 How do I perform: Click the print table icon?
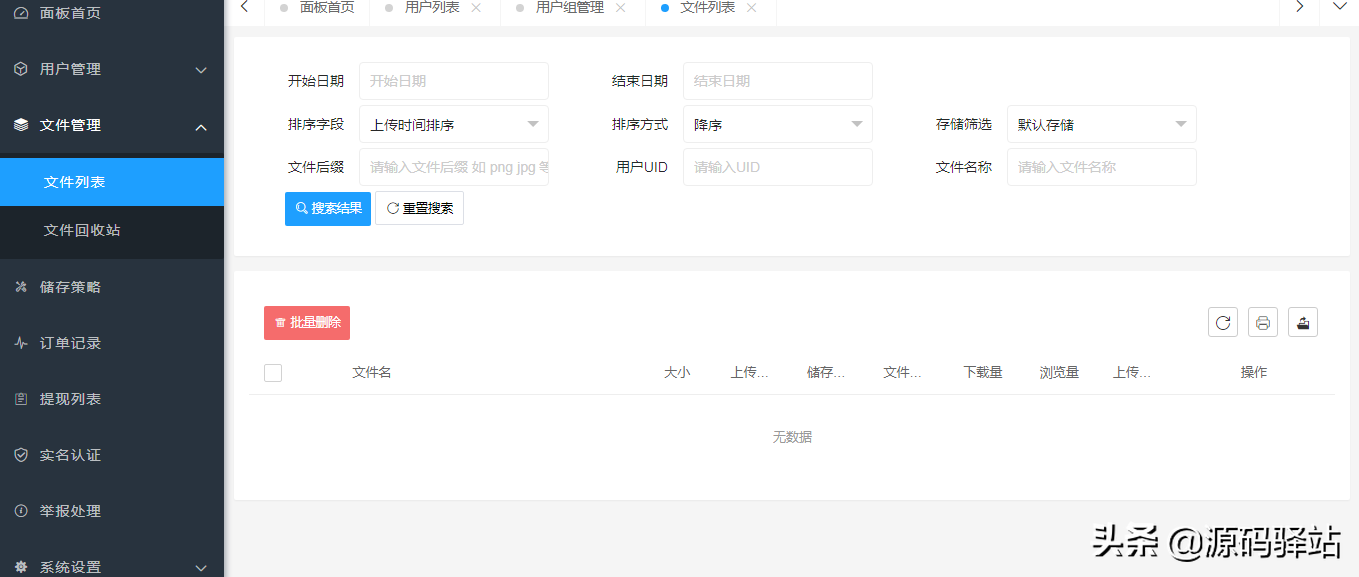pyautogui.click(x=1262, y=322)
